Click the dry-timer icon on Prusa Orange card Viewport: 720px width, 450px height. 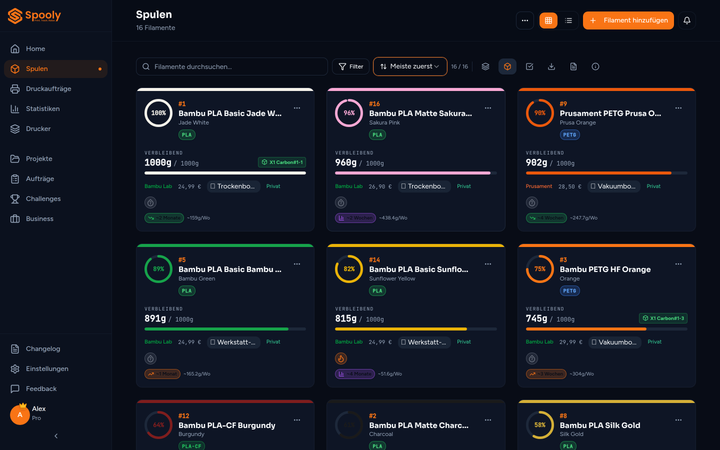pos(532,202)
